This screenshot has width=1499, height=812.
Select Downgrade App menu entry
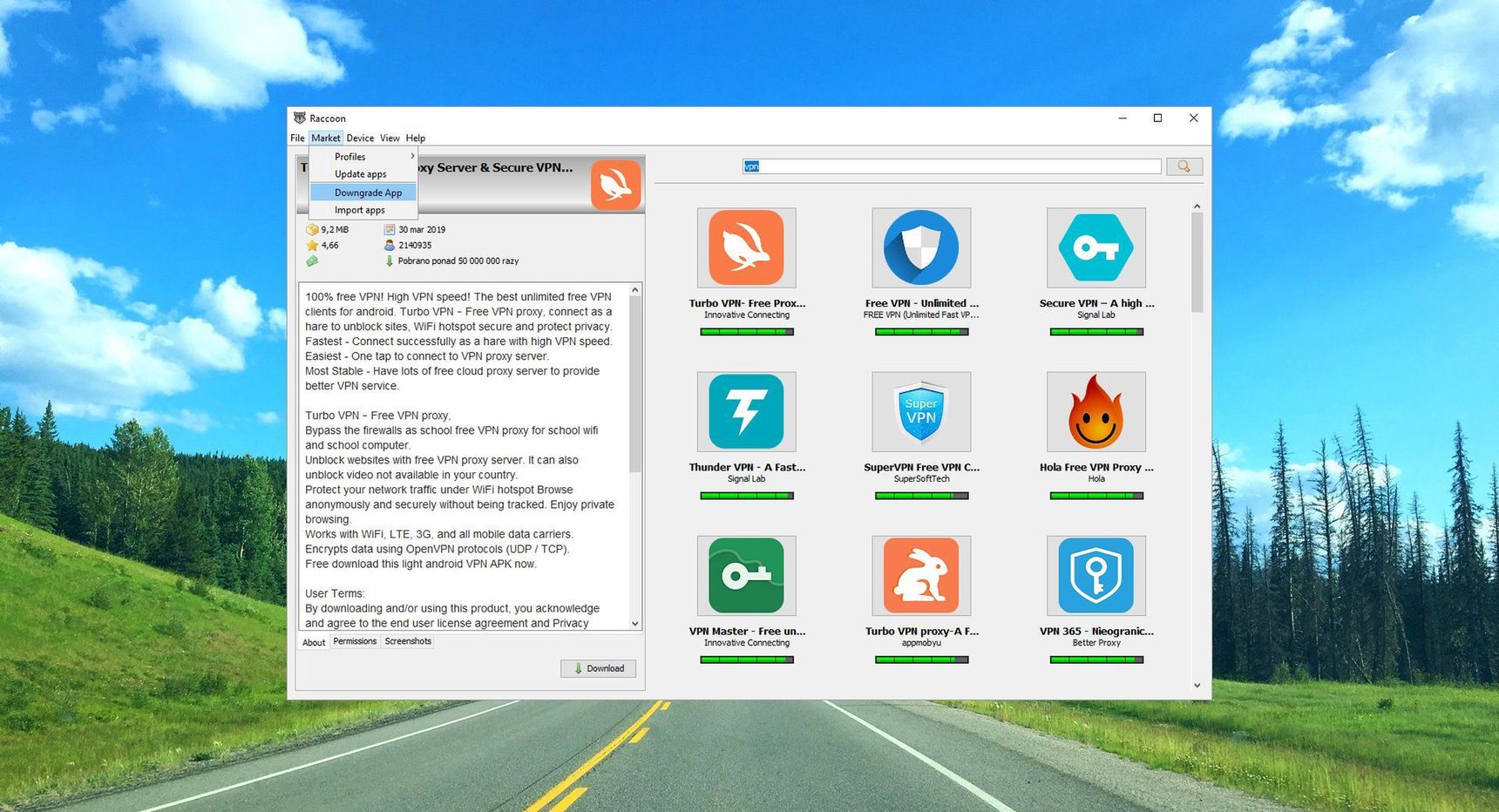click(363, 193)
